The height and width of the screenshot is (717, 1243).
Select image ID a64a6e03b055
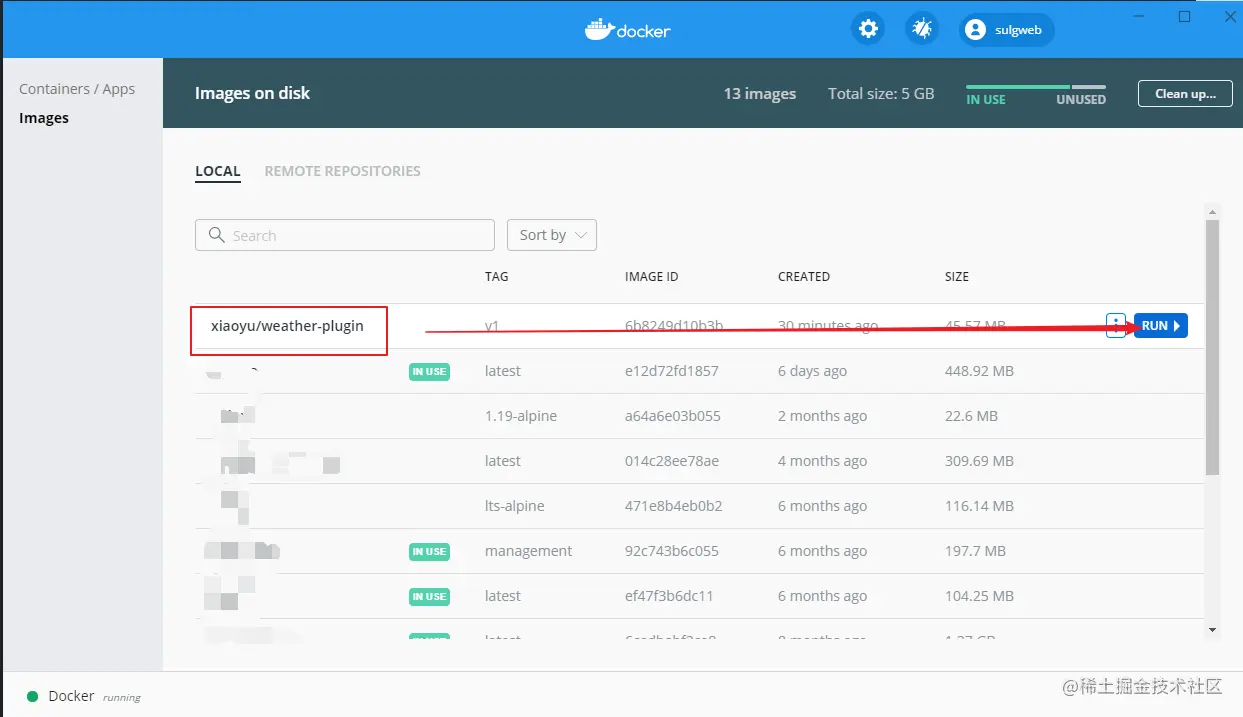point(673,416)
